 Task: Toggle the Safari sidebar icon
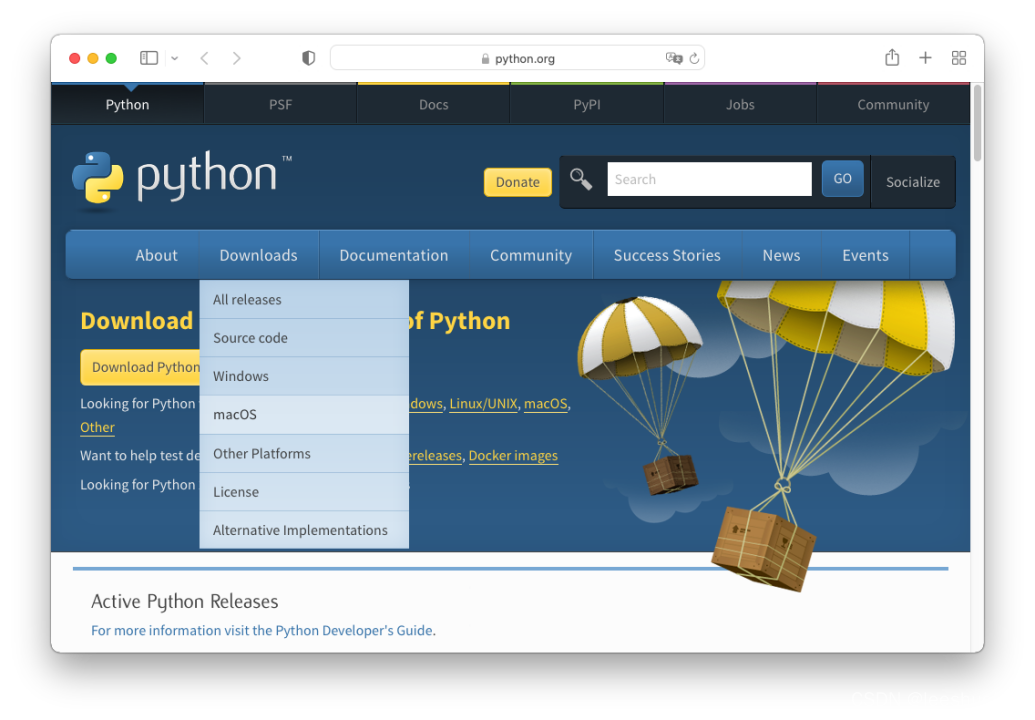point(149,58)
